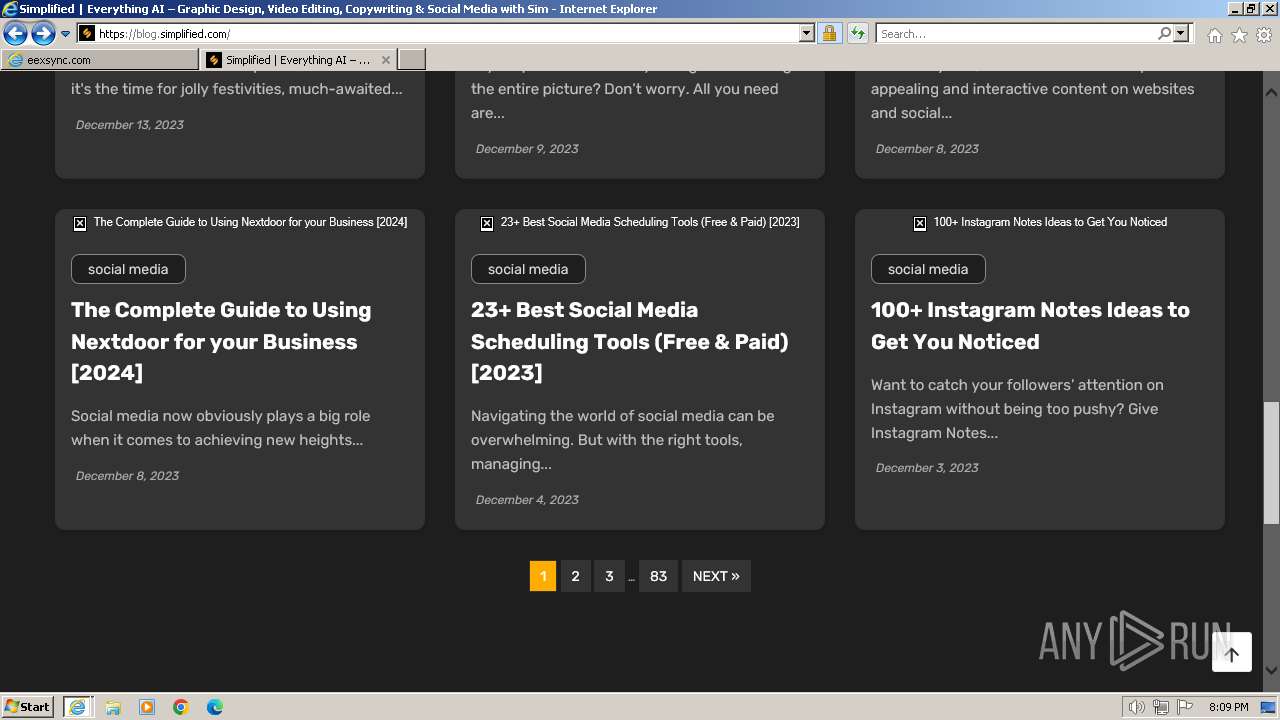
Task: Close the Simplified tab
Action: click(386, 60)
